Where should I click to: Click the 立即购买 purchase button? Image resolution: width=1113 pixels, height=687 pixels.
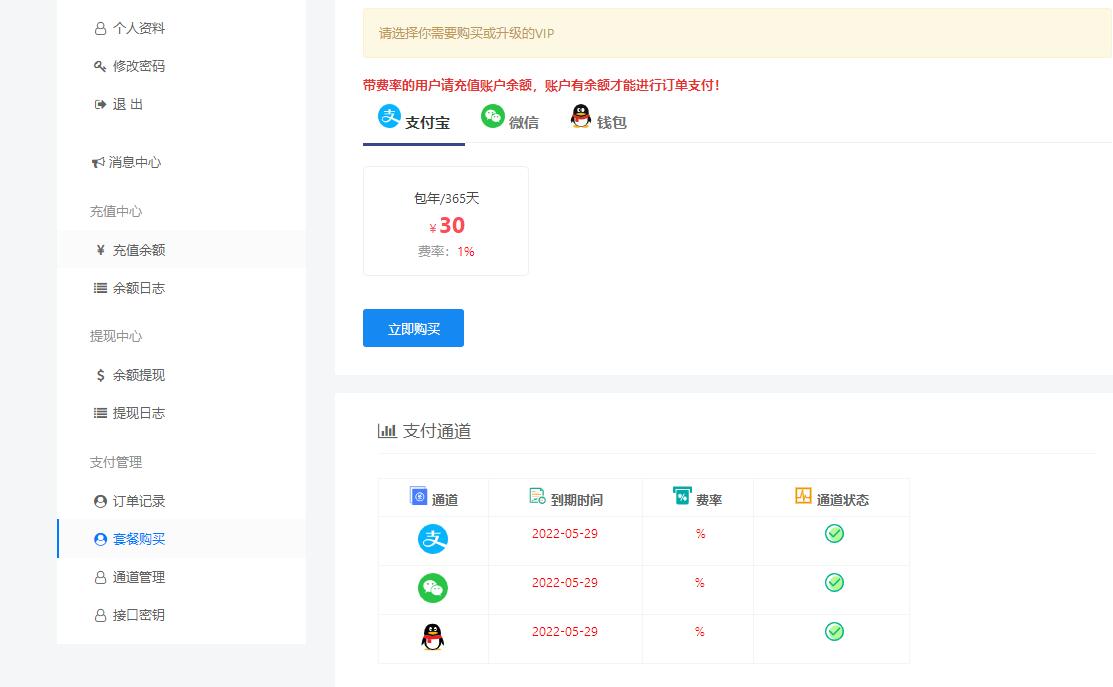point(413,328)
